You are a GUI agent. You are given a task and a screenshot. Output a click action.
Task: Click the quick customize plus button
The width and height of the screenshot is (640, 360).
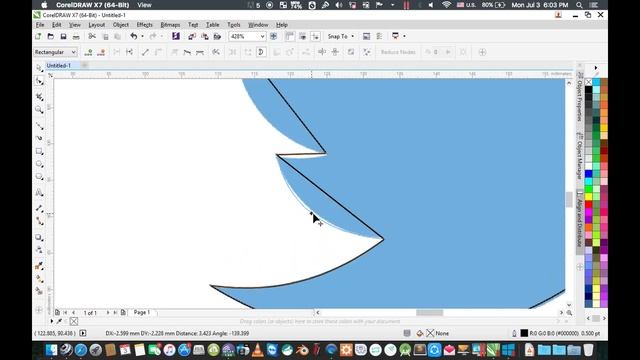(x=482, y=52)
